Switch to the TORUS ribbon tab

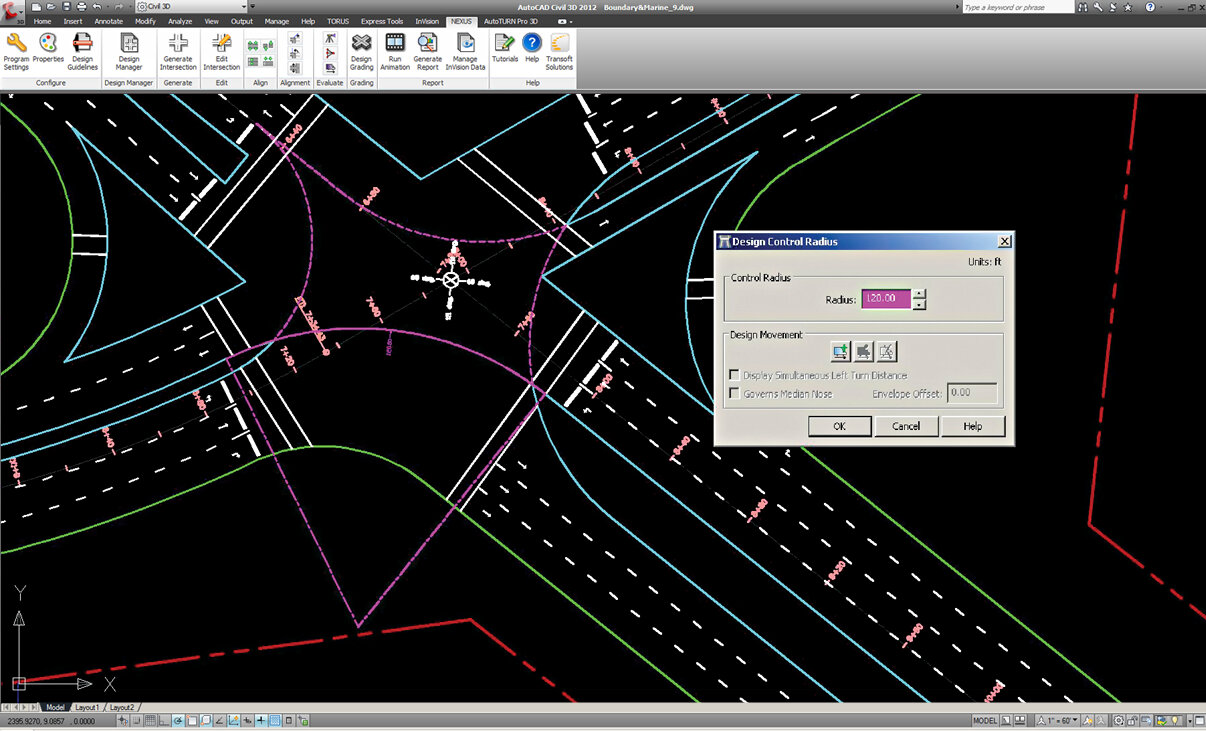tap(338, 20)
